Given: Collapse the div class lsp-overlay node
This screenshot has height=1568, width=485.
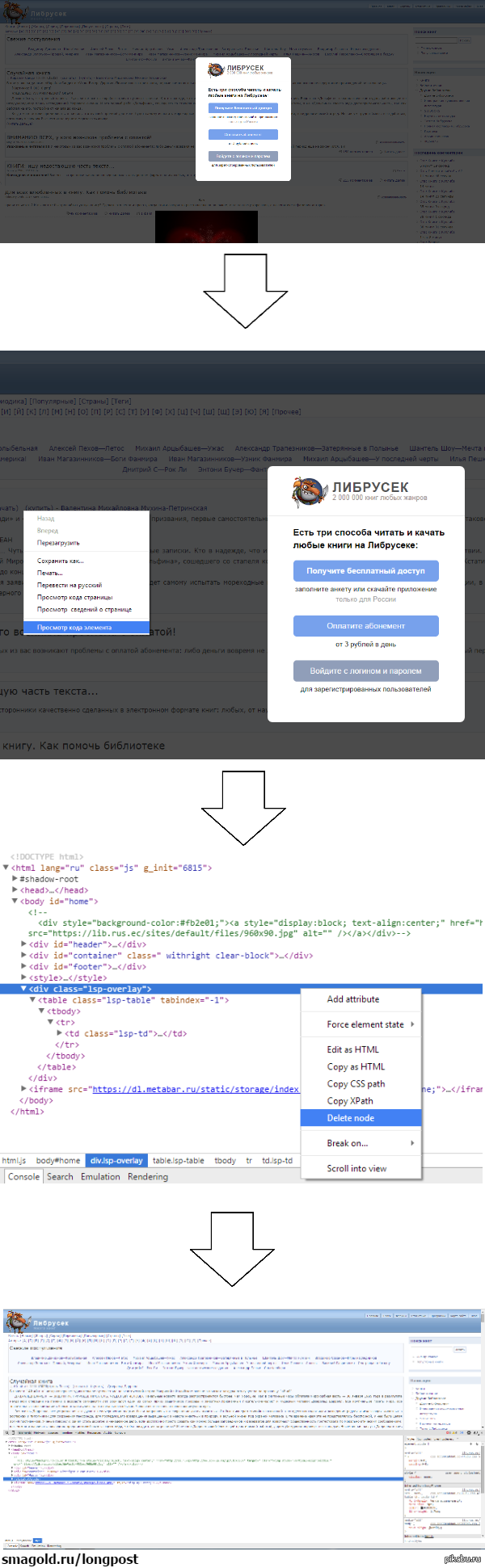Looking at the screenshot, I should point(23,989).
